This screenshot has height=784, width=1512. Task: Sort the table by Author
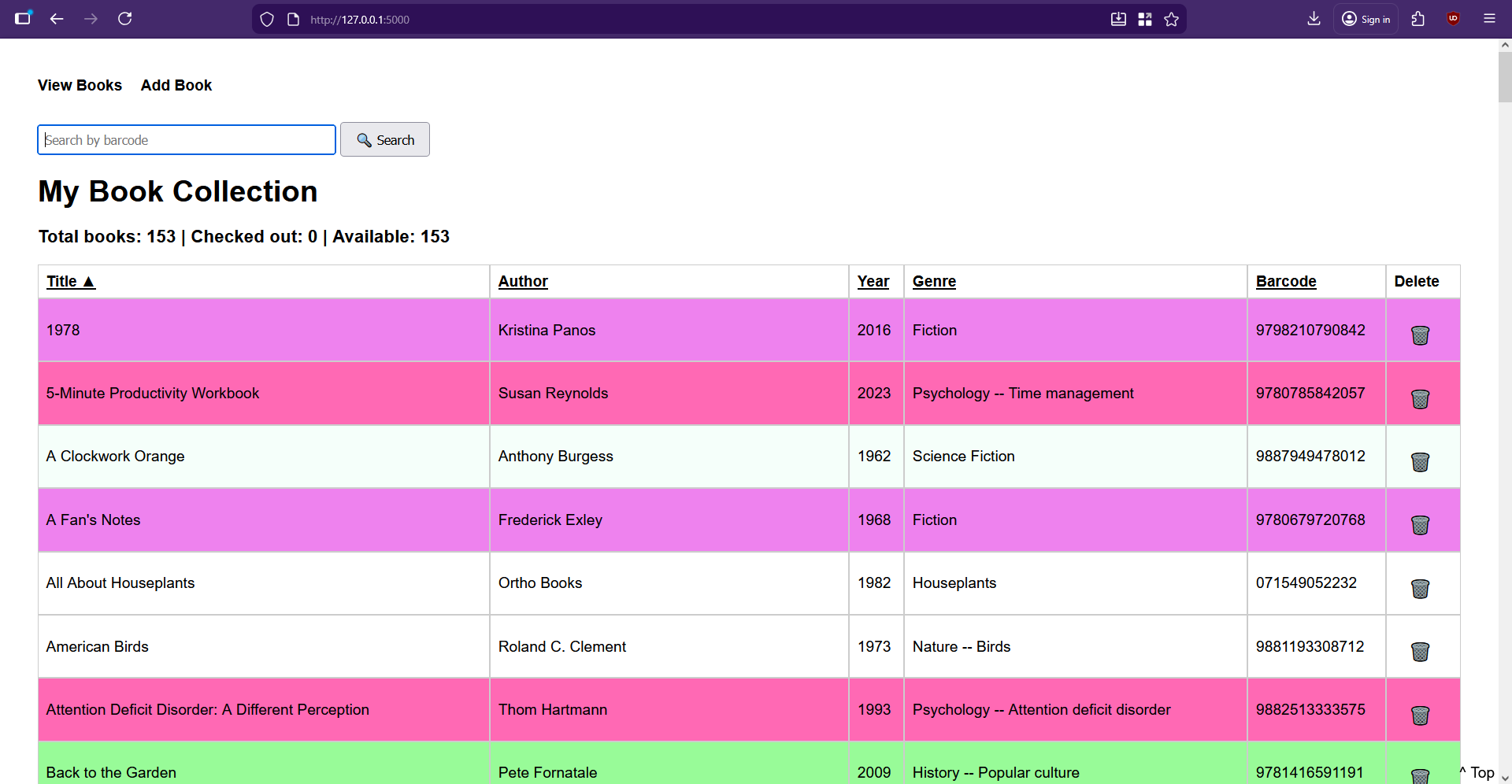523,281
